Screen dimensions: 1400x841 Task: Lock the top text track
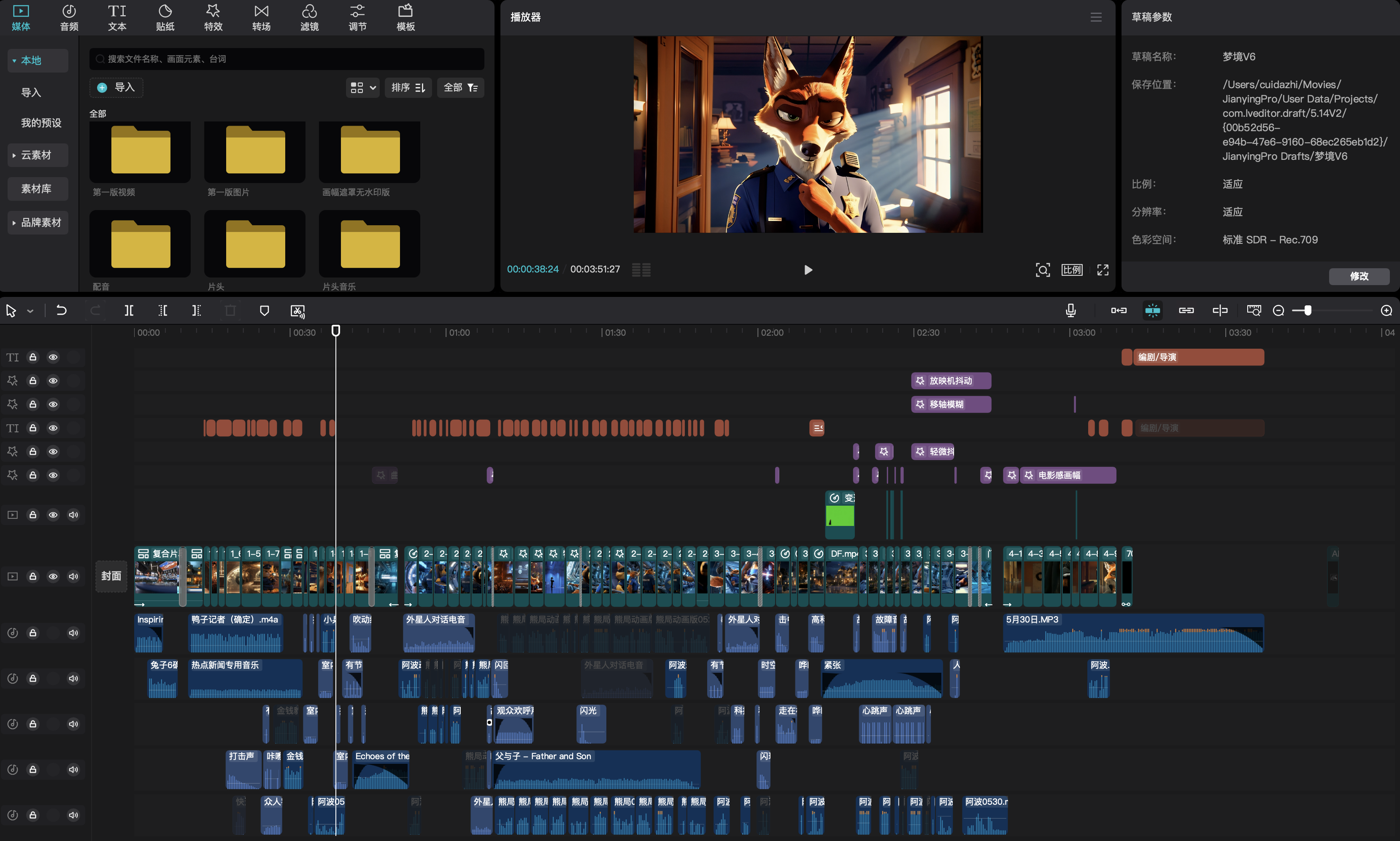33,357
